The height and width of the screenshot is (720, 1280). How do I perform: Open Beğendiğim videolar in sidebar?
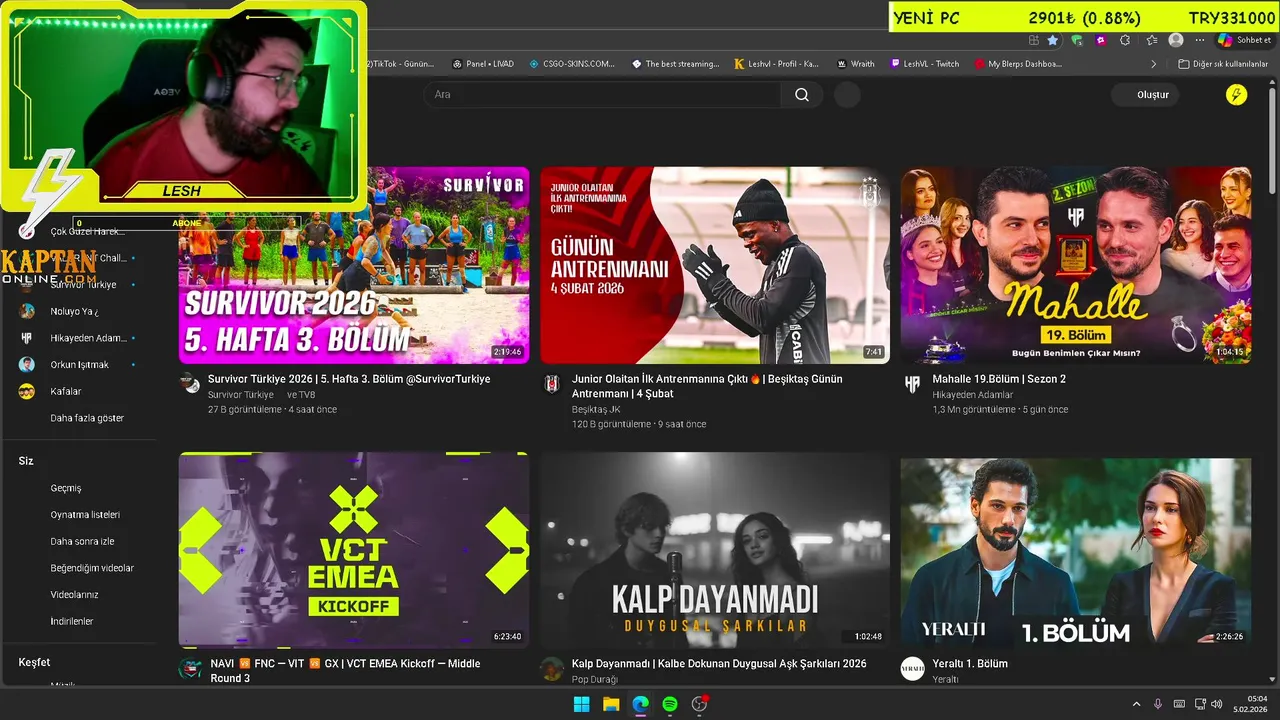pyautogui.click(x=92, y=568)
